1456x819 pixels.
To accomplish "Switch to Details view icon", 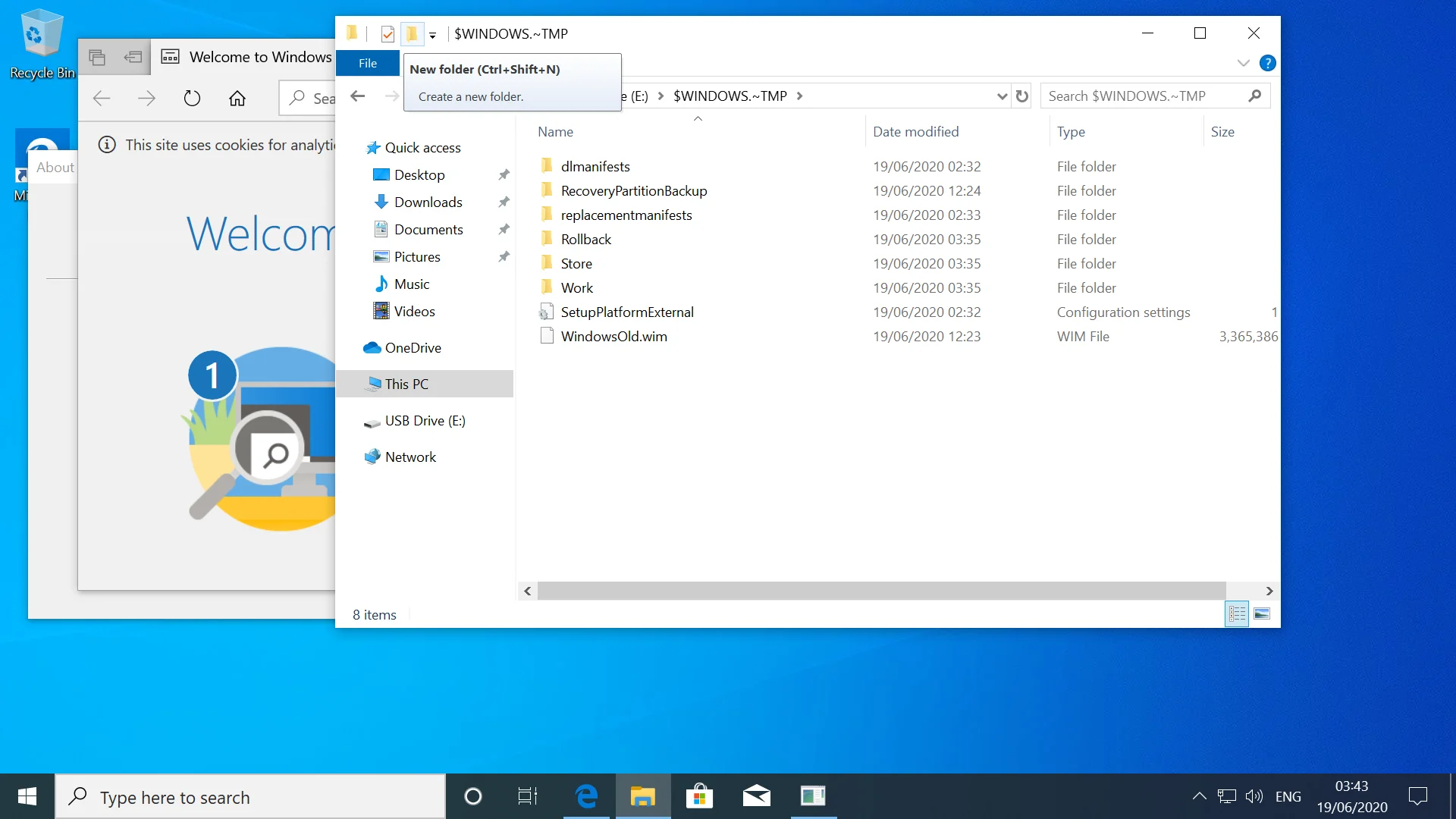I will [1237, 613].
